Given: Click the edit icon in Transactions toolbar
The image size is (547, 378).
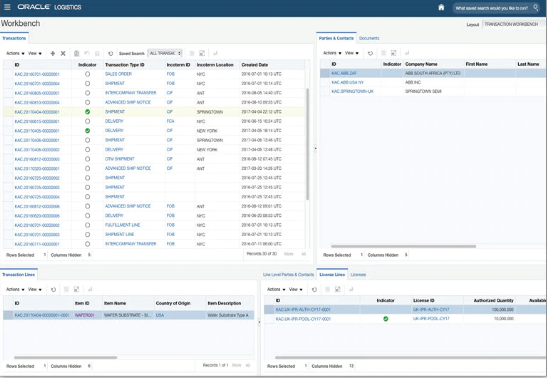Looking at the screenshot, I should click(x=77, y=53).
